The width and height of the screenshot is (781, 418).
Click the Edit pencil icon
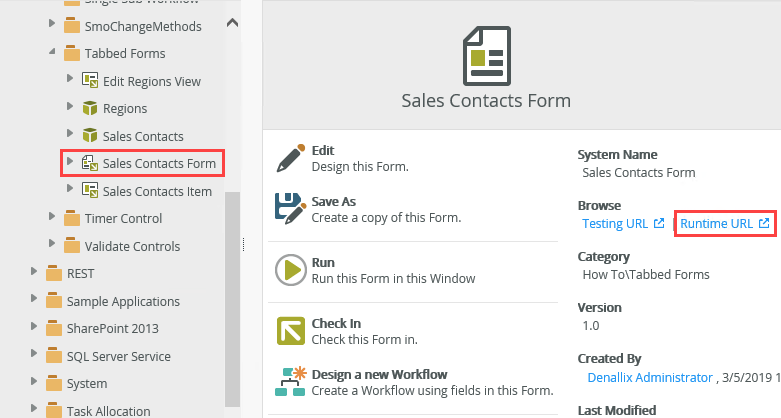click(x=290, y=158)
